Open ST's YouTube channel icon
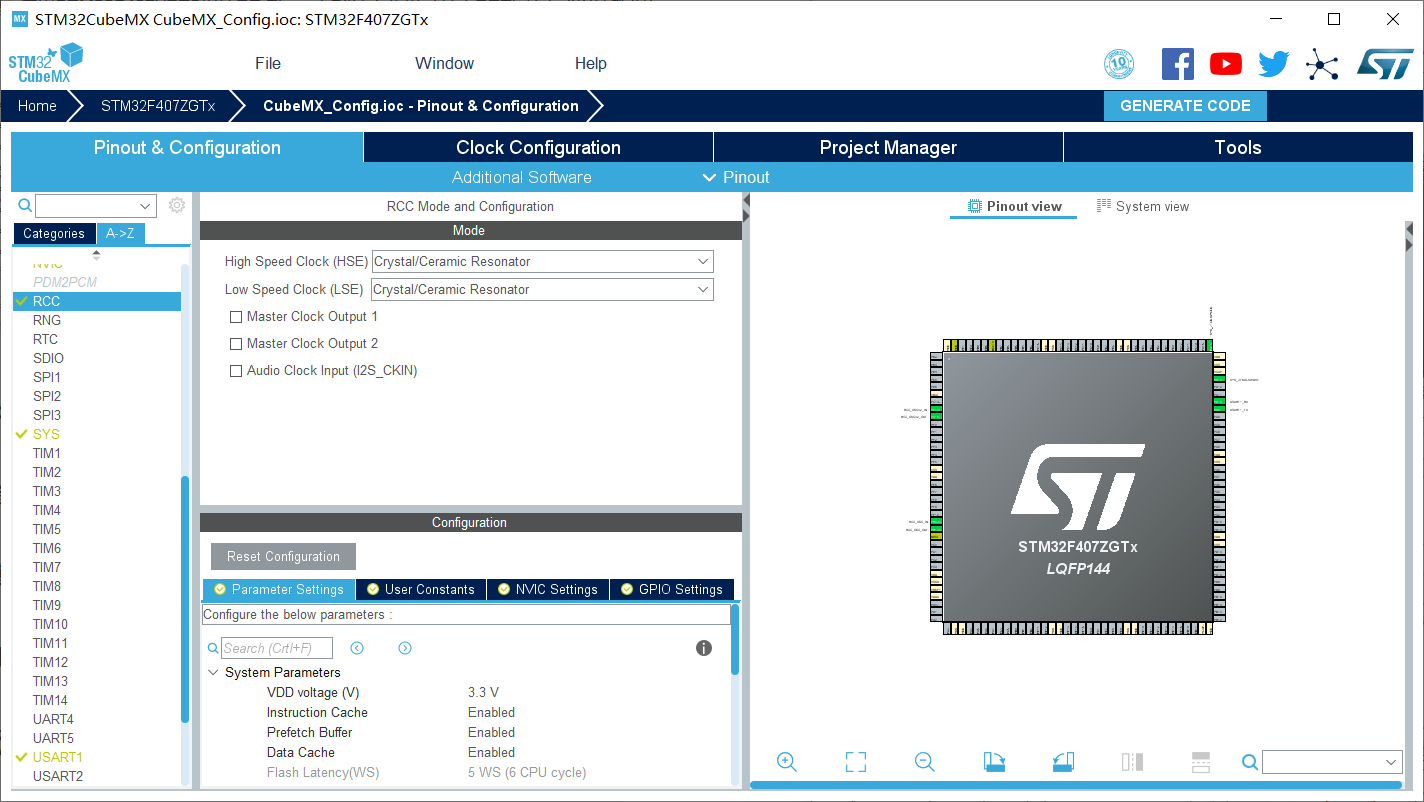Screen dimensions: 1424x802 pos(1225,63)
